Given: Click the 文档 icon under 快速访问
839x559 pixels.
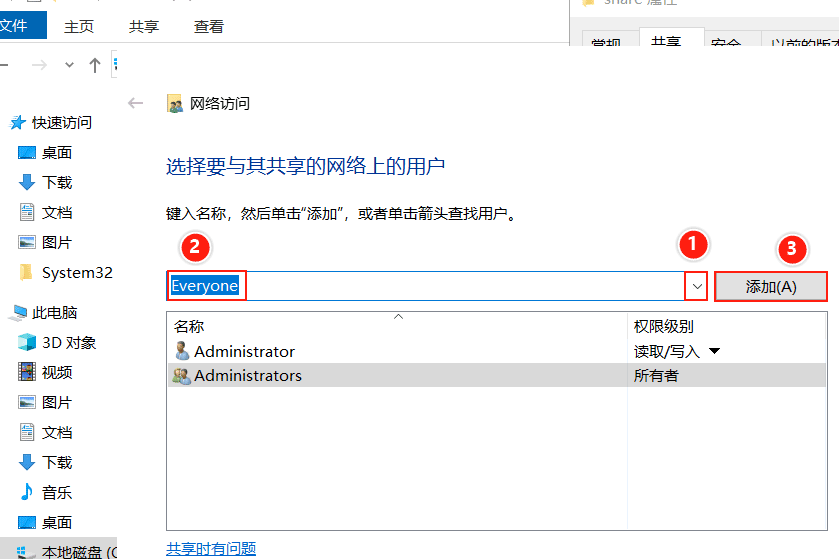Looking at the screenshot, I should pyautogui.click(x=27, y=212).
